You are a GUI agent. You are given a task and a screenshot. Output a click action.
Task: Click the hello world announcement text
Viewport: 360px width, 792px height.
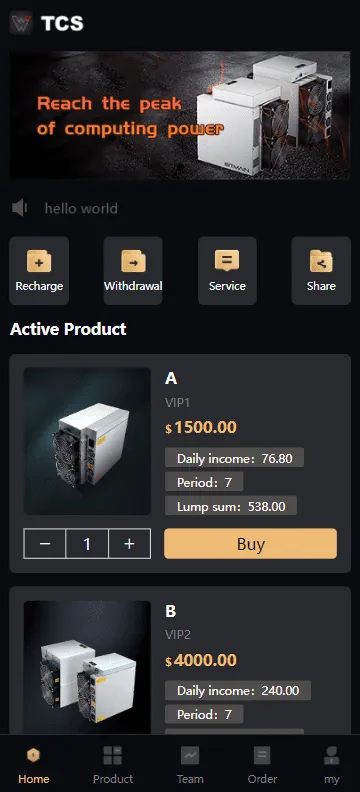click(81, 208)
